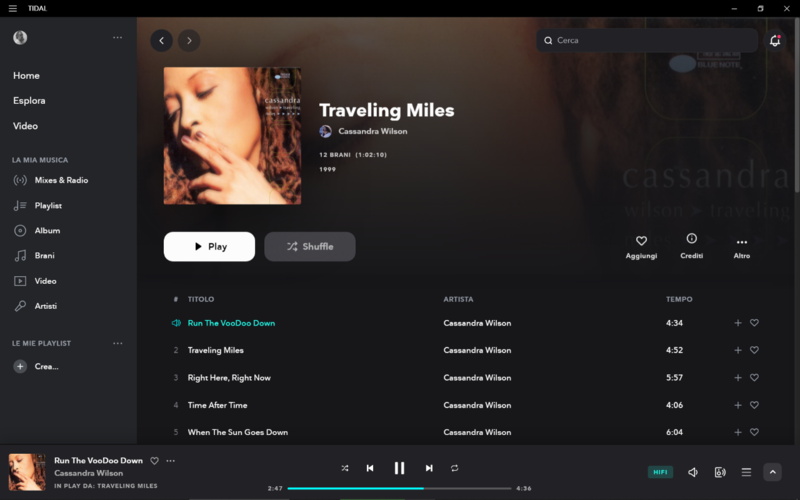Open the play queue list icon
The image size is (800, 500).
click(746, 472)
